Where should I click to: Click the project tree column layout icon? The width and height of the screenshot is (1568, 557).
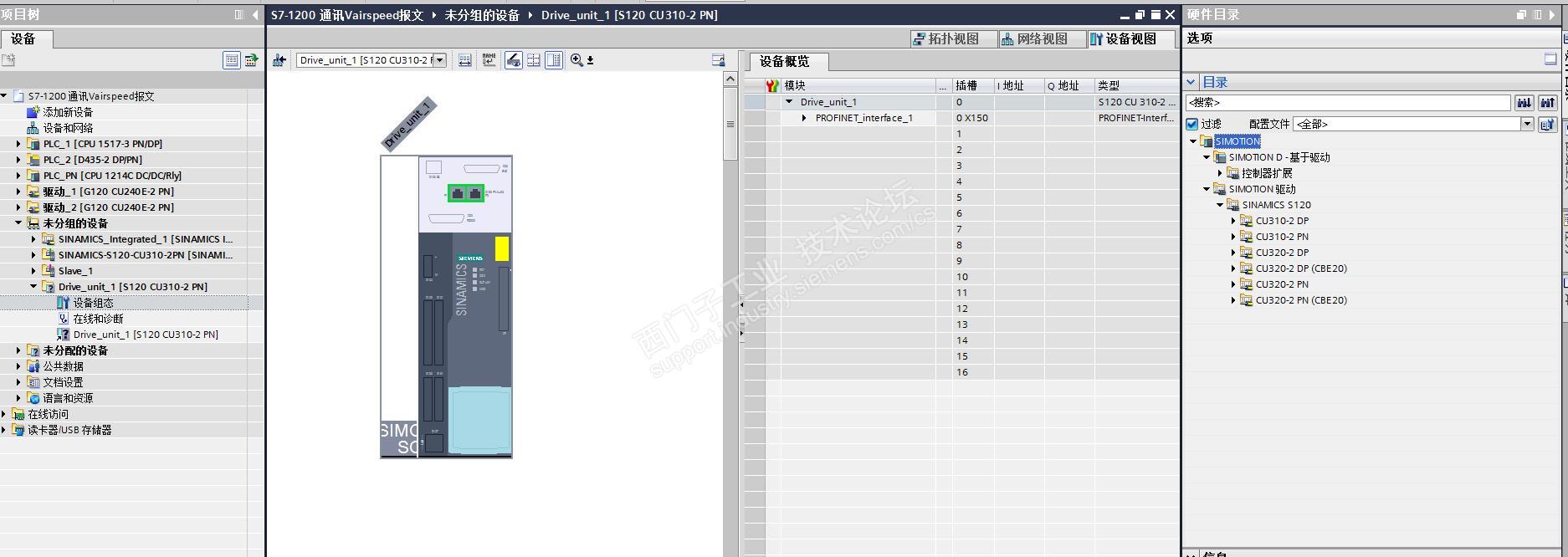coord(238,15)
